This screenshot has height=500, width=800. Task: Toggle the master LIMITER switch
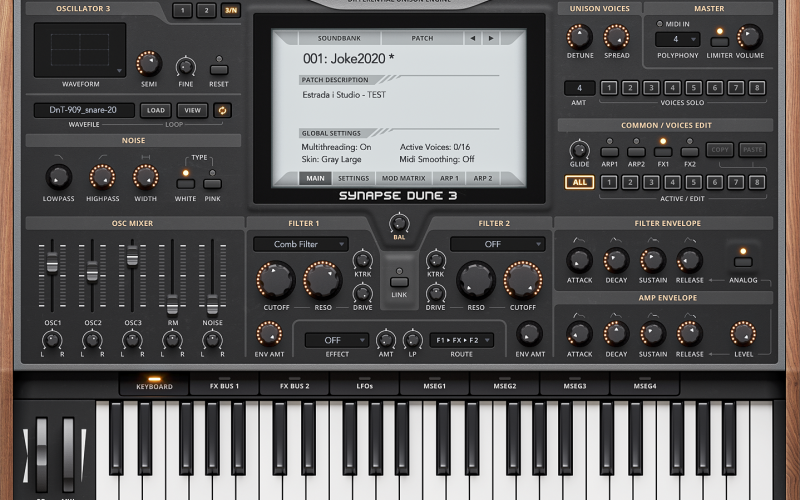719,42
